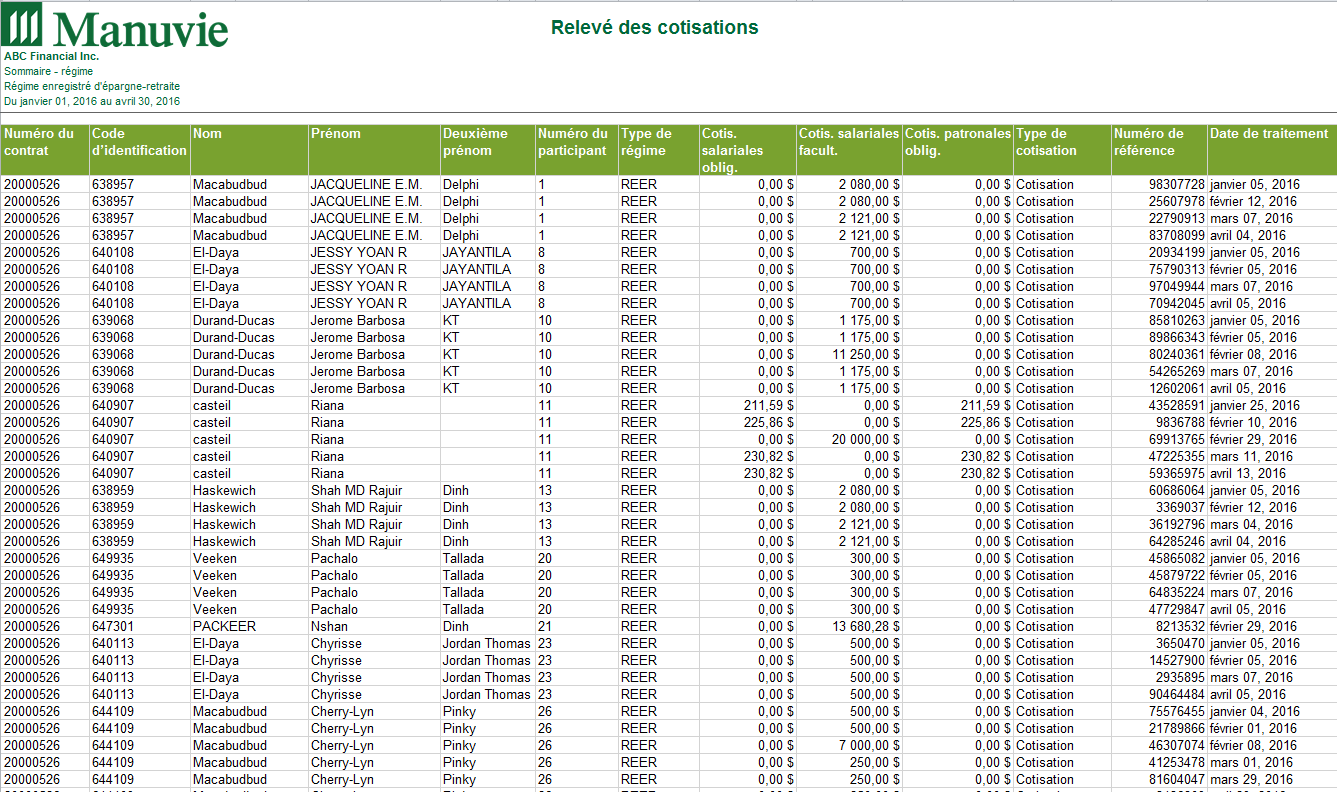Click the 'ABC Financial Inc.' company text
Image resolution: width=1337 pixels, height=792 pixels.
click(51, 57)
